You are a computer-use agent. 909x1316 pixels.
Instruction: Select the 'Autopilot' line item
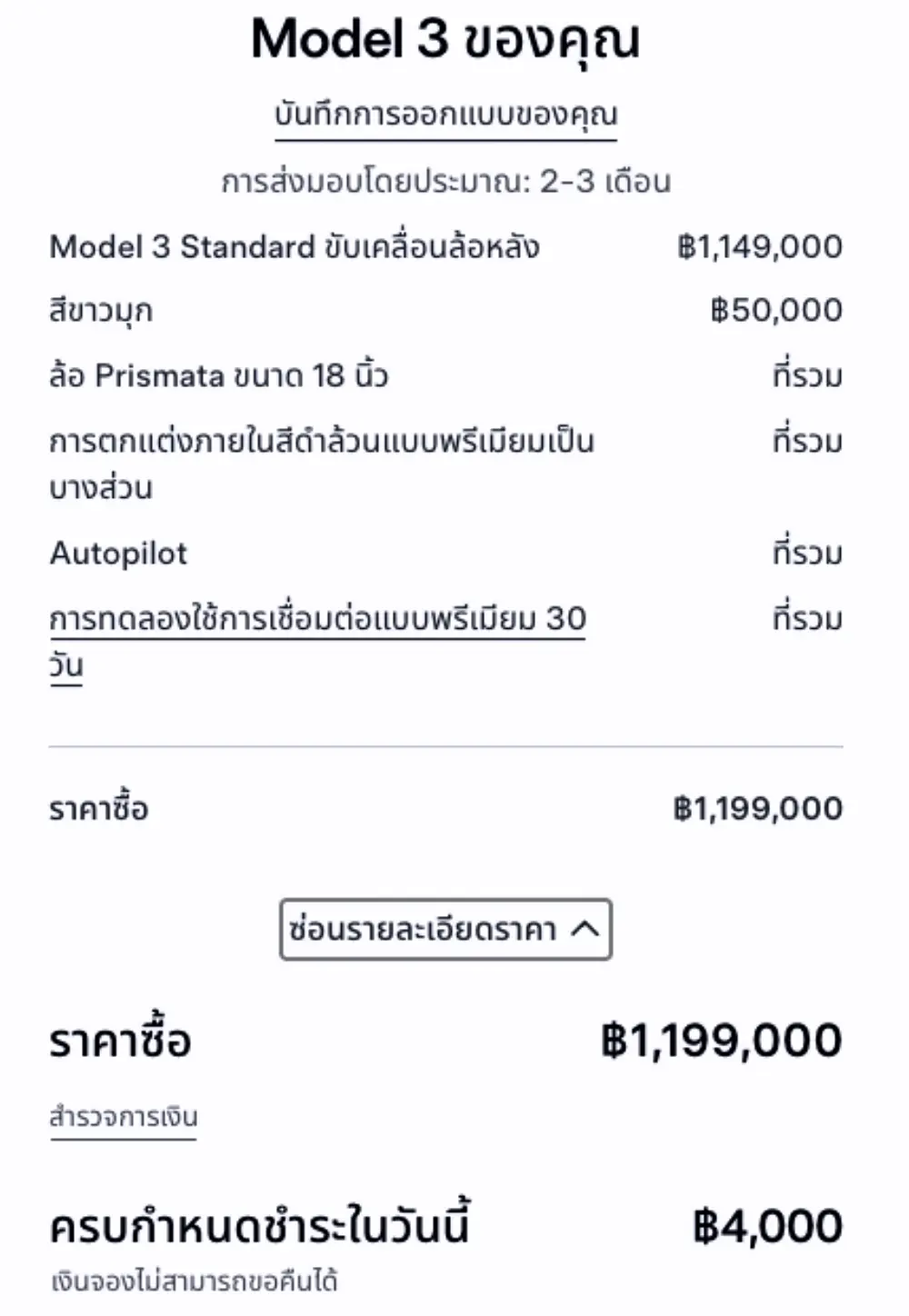[118, 553]
